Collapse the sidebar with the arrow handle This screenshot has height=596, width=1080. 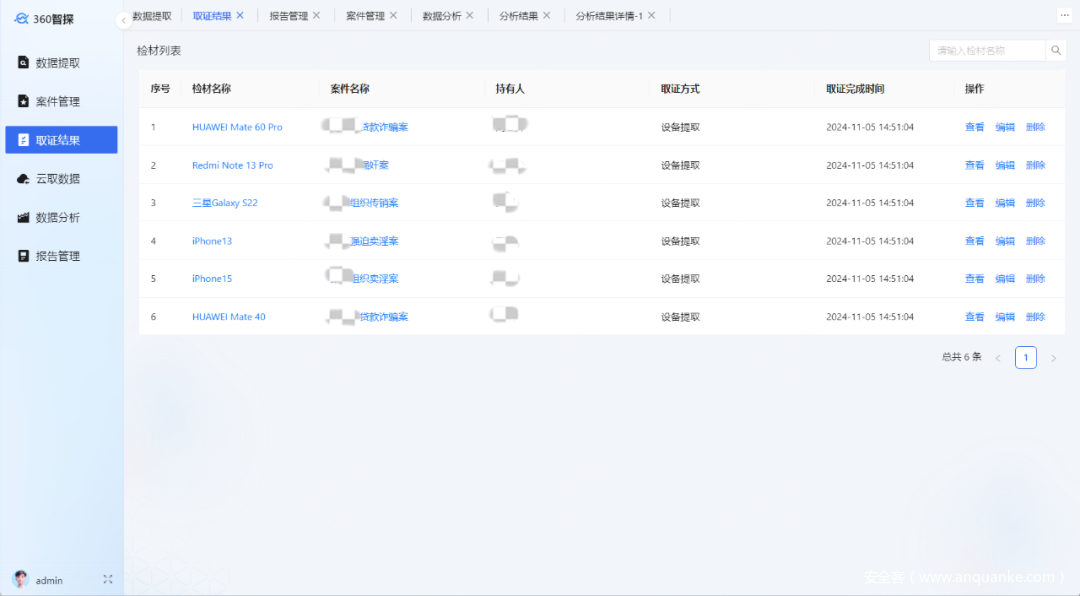(x=124, y=20)
